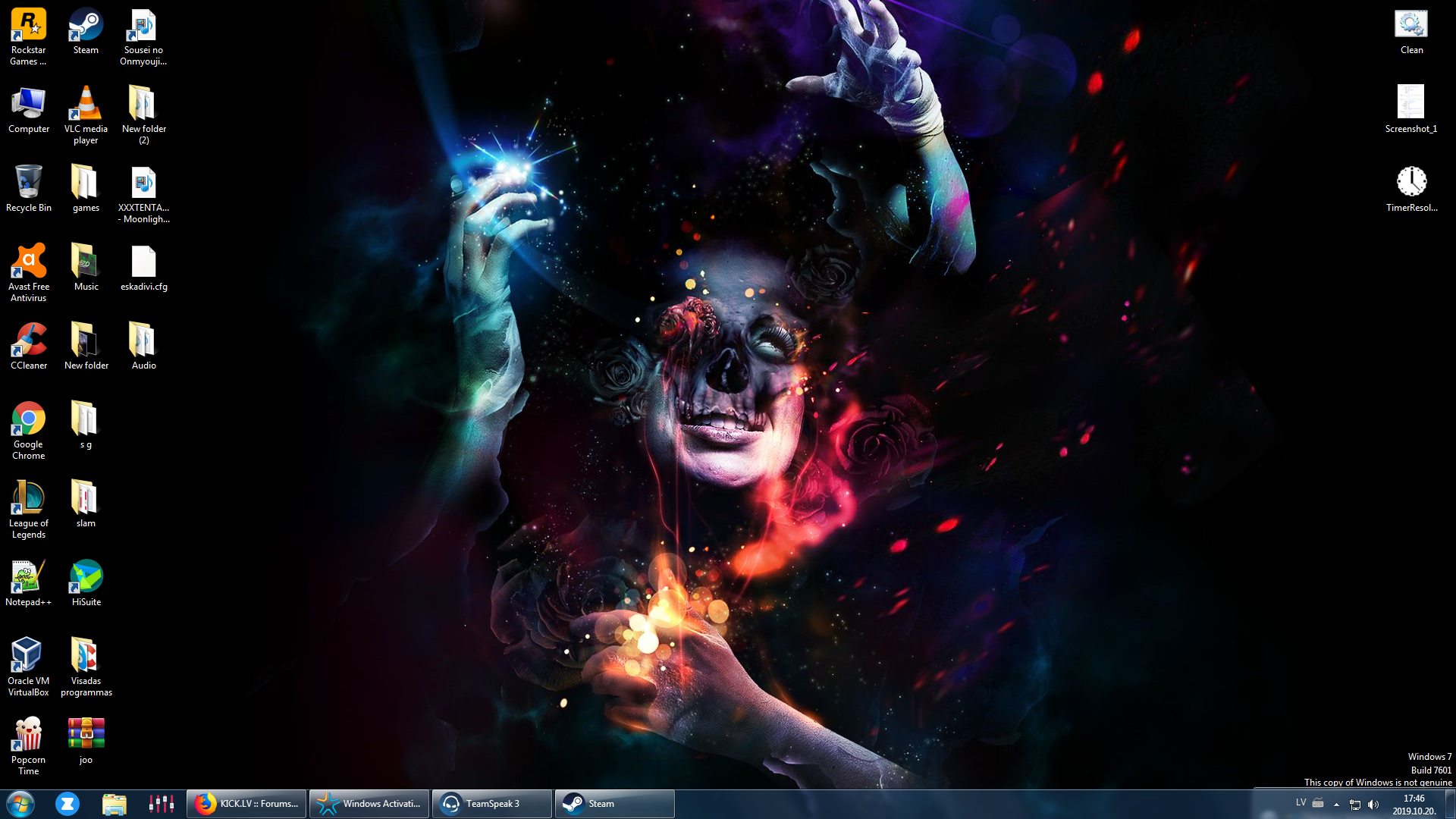The width and height of the screenshot is (1456, 819).
Task: Click the blue Z pinned taskbar icon
Action: 67,804
